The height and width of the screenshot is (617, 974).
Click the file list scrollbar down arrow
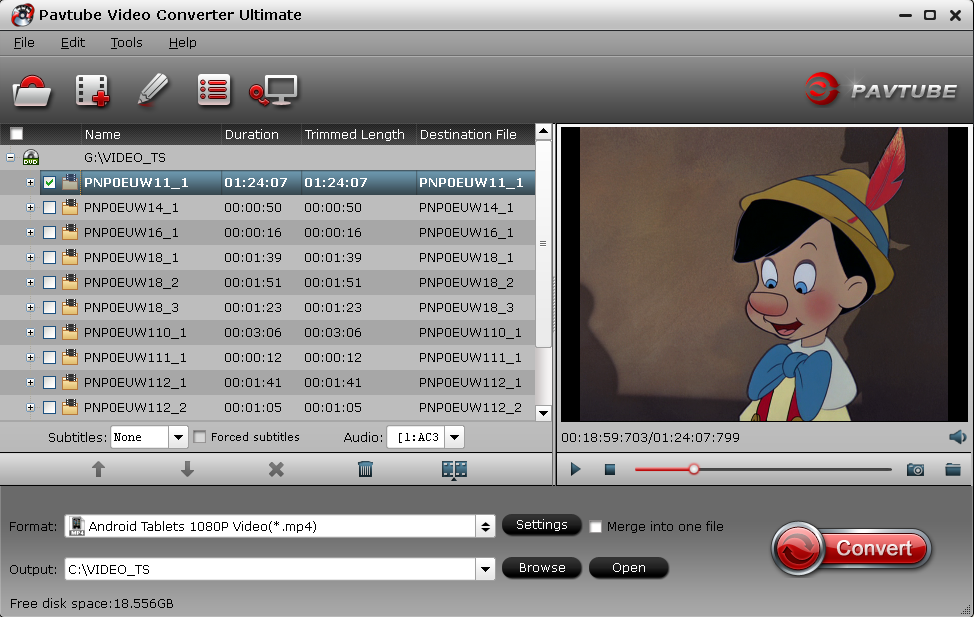pyautogui.click(x=544, y=413)
